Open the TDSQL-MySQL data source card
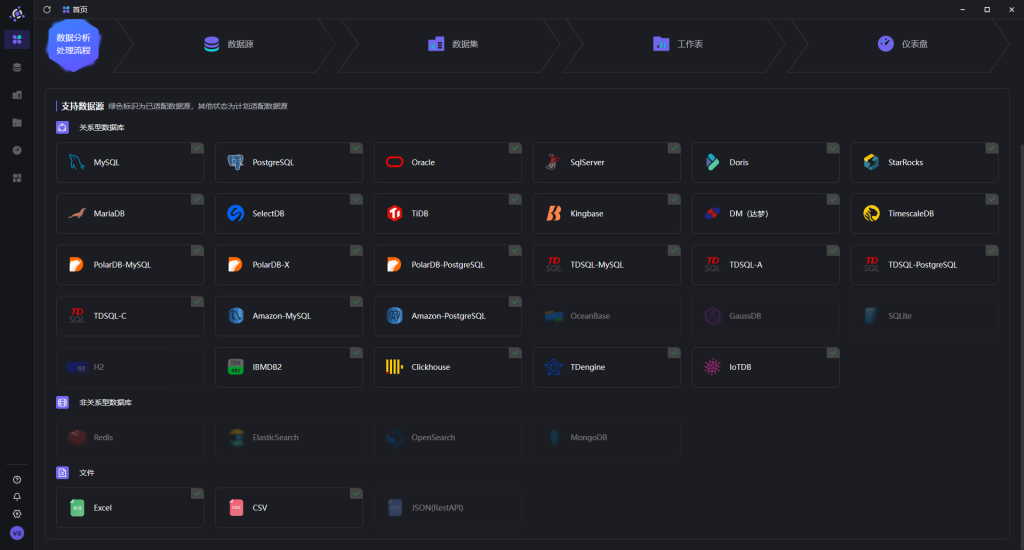The width and height of the screenshot is (1024, 550). tap(607, 265)
